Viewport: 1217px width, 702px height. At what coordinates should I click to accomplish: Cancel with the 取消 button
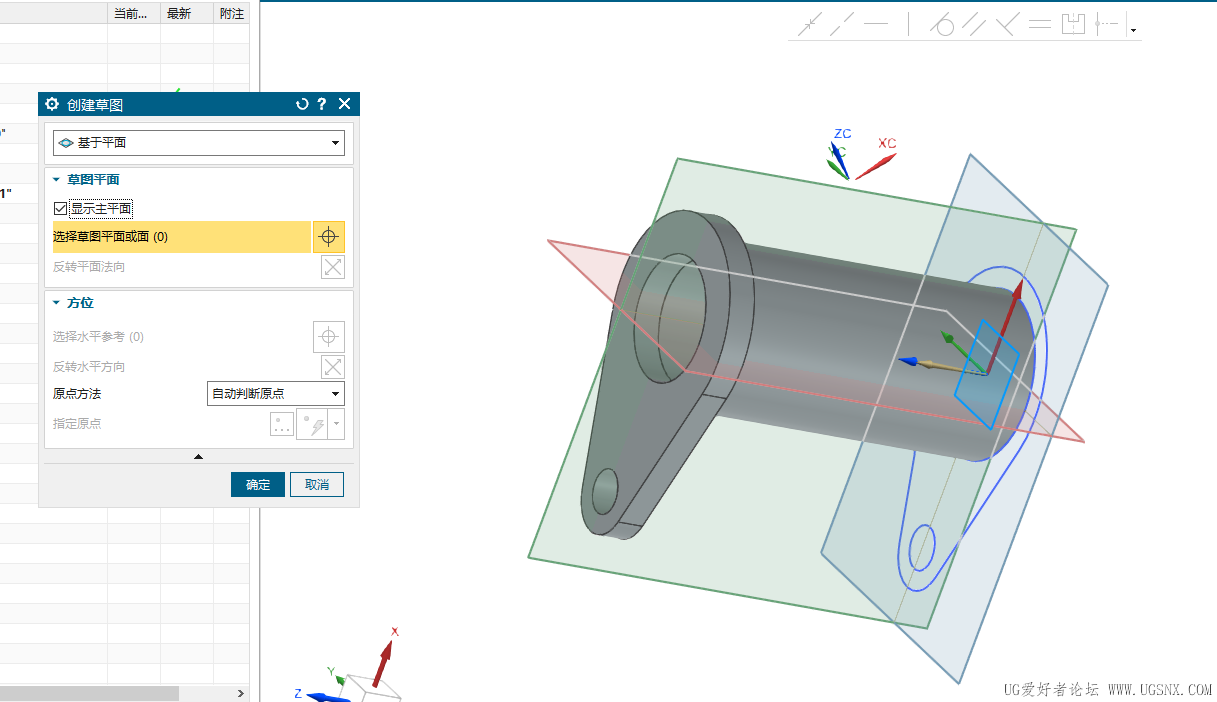(x=317, y=484)
